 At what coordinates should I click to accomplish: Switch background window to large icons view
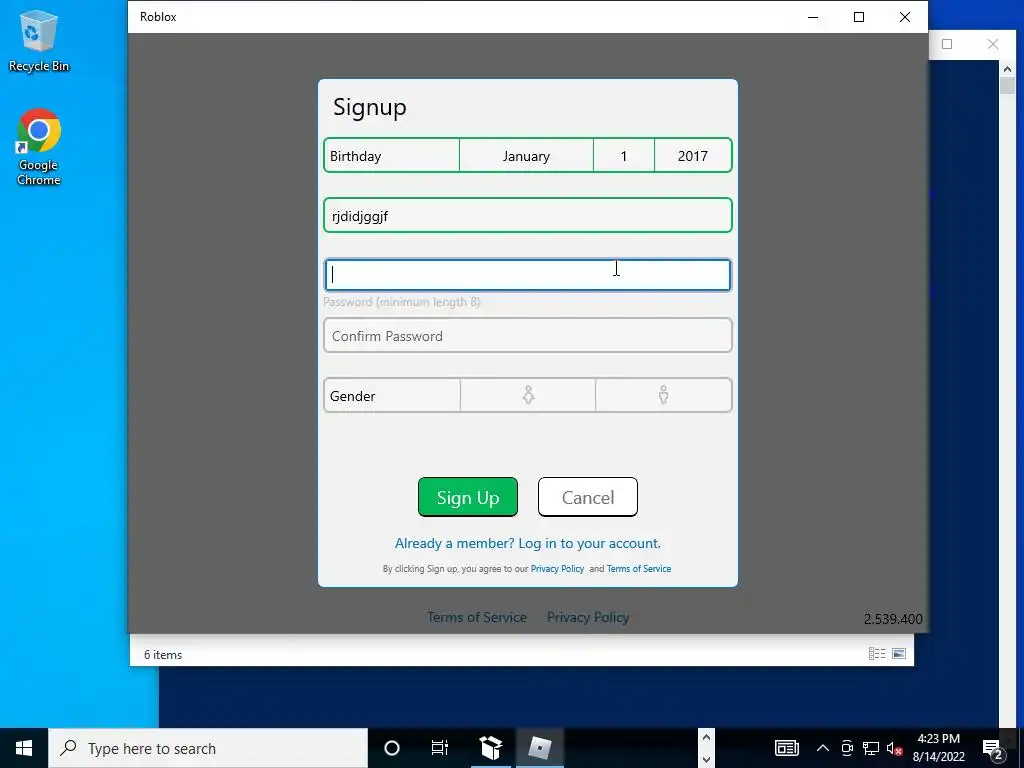click(899, 654)
